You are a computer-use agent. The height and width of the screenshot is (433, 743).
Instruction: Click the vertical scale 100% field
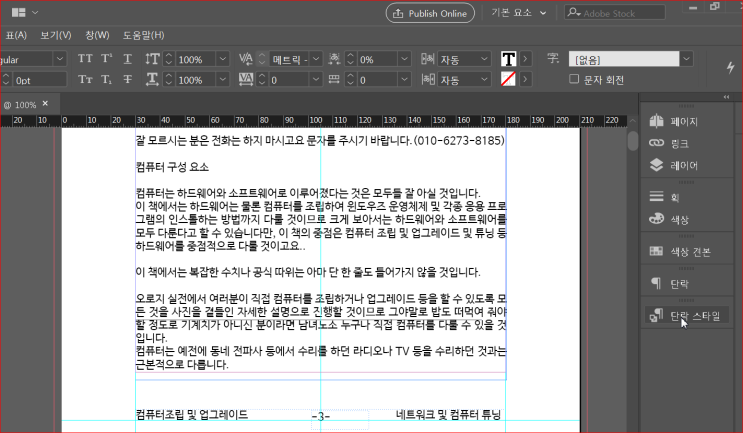(x=196, y=59)
